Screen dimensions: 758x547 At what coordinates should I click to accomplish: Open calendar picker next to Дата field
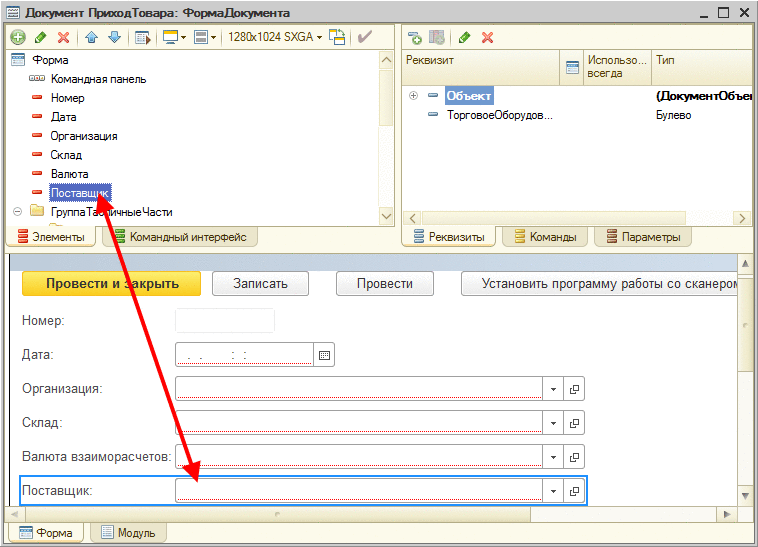(x=324, y=355)
